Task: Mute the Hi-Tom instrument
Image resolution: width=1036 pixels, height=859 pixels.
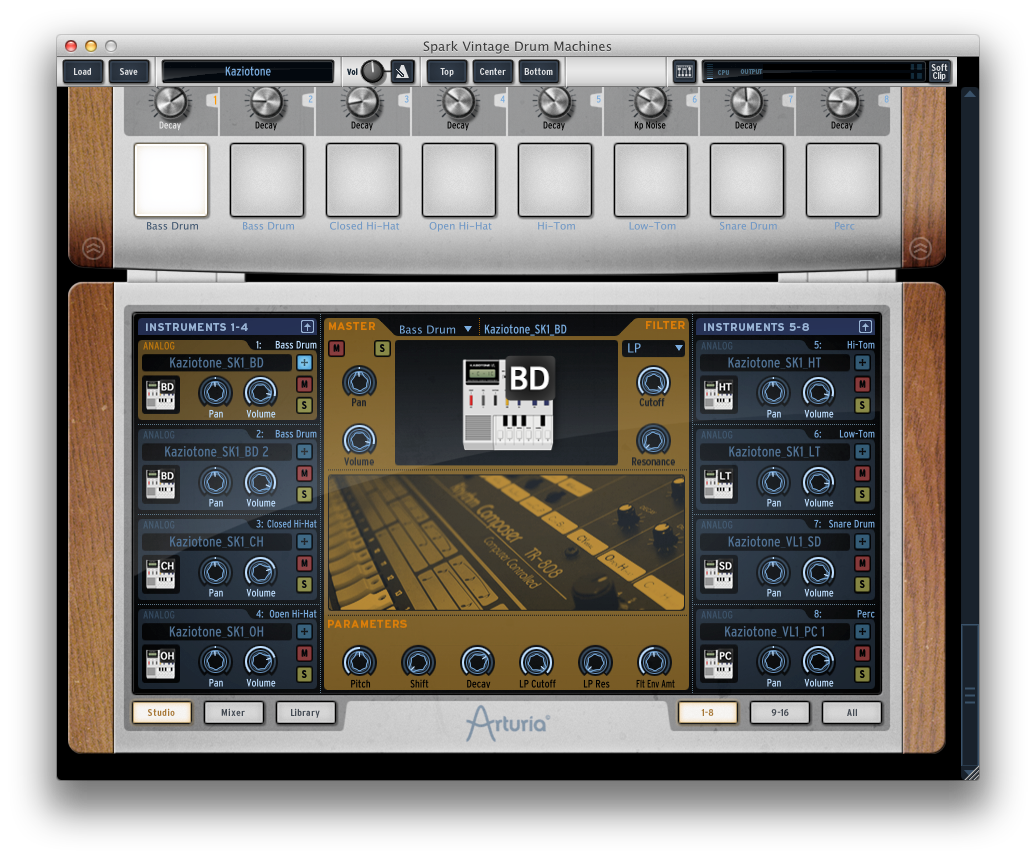Action: (x=862, y=384)
